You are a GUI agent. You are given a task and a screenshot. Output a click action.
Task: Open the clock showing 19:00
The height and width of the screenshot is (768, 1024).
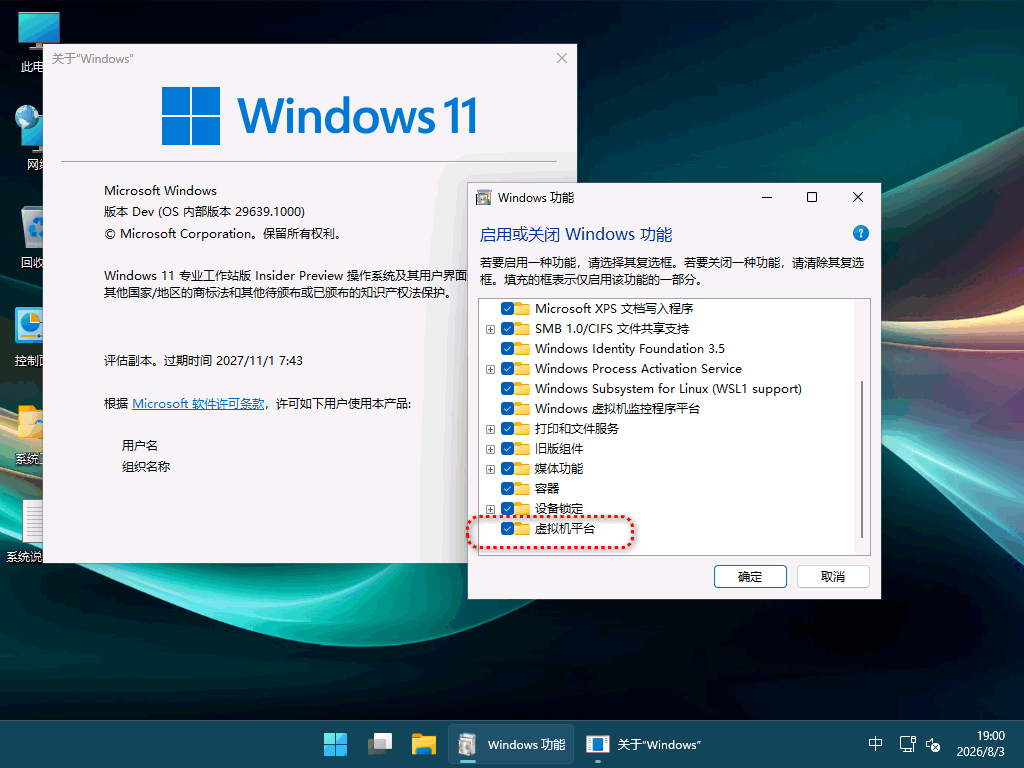point(980,743)
